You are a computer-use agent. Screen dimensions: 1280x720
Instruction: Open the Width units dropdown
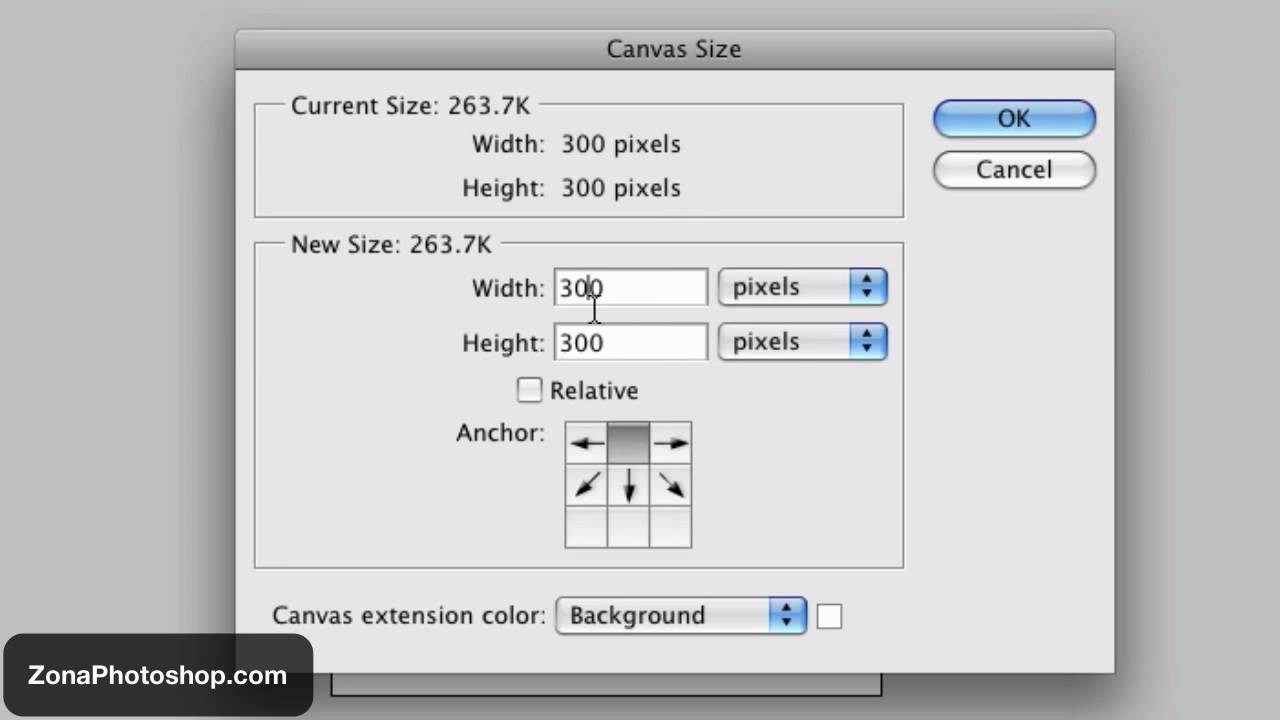(x=802, y=288)
